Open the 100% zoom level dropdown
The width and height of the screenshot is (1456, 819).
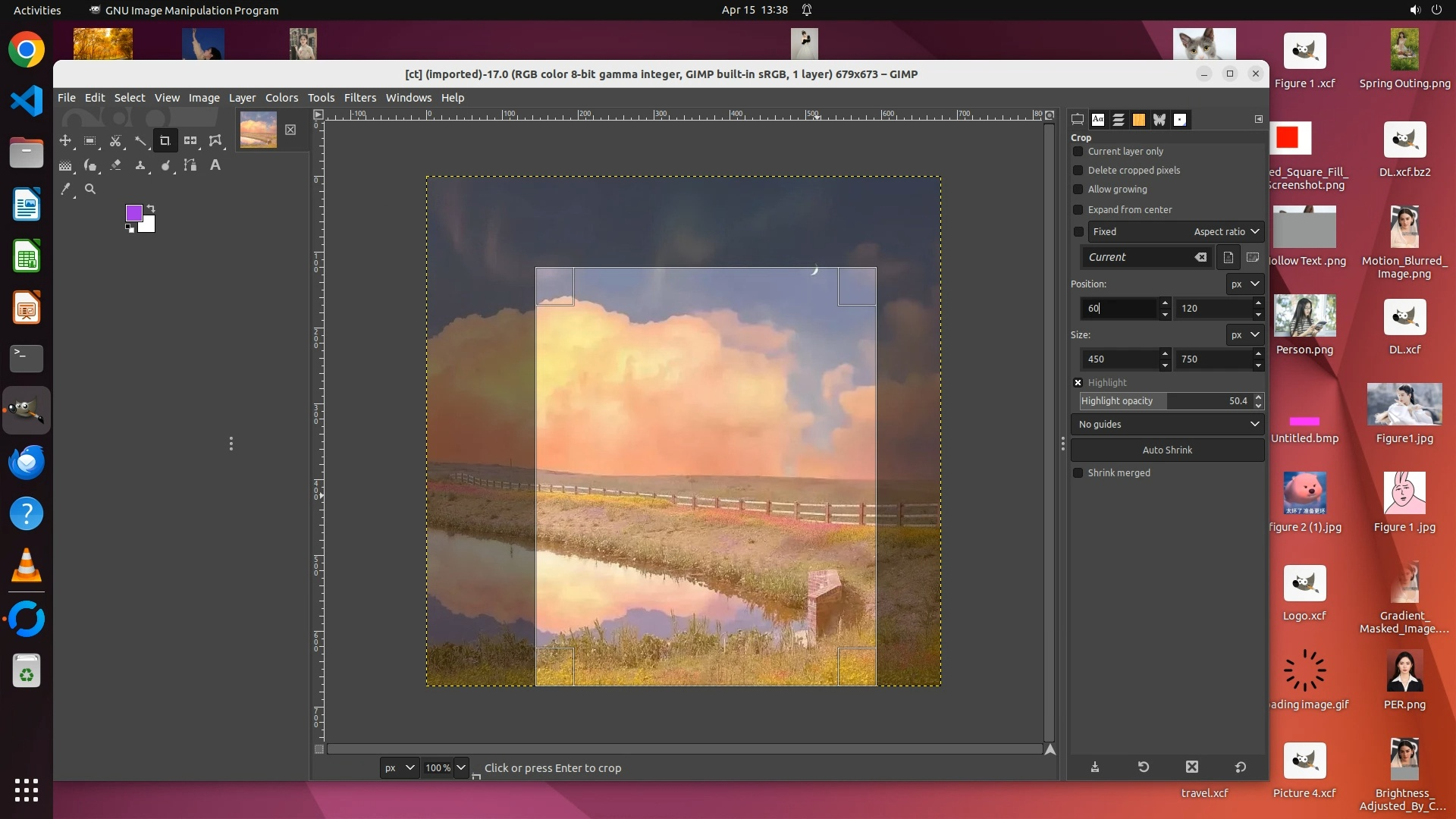click(460, 767)
